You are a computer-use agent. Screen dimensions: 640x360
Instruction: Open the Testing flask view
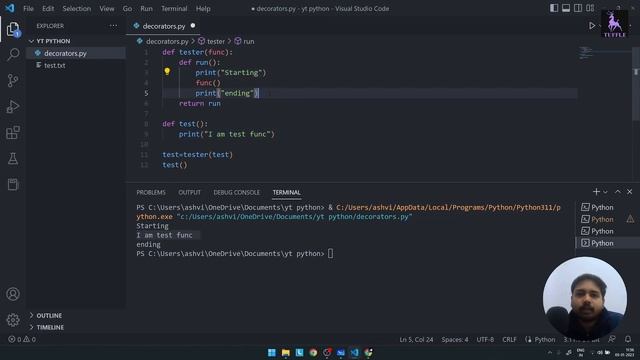(13, 159)
